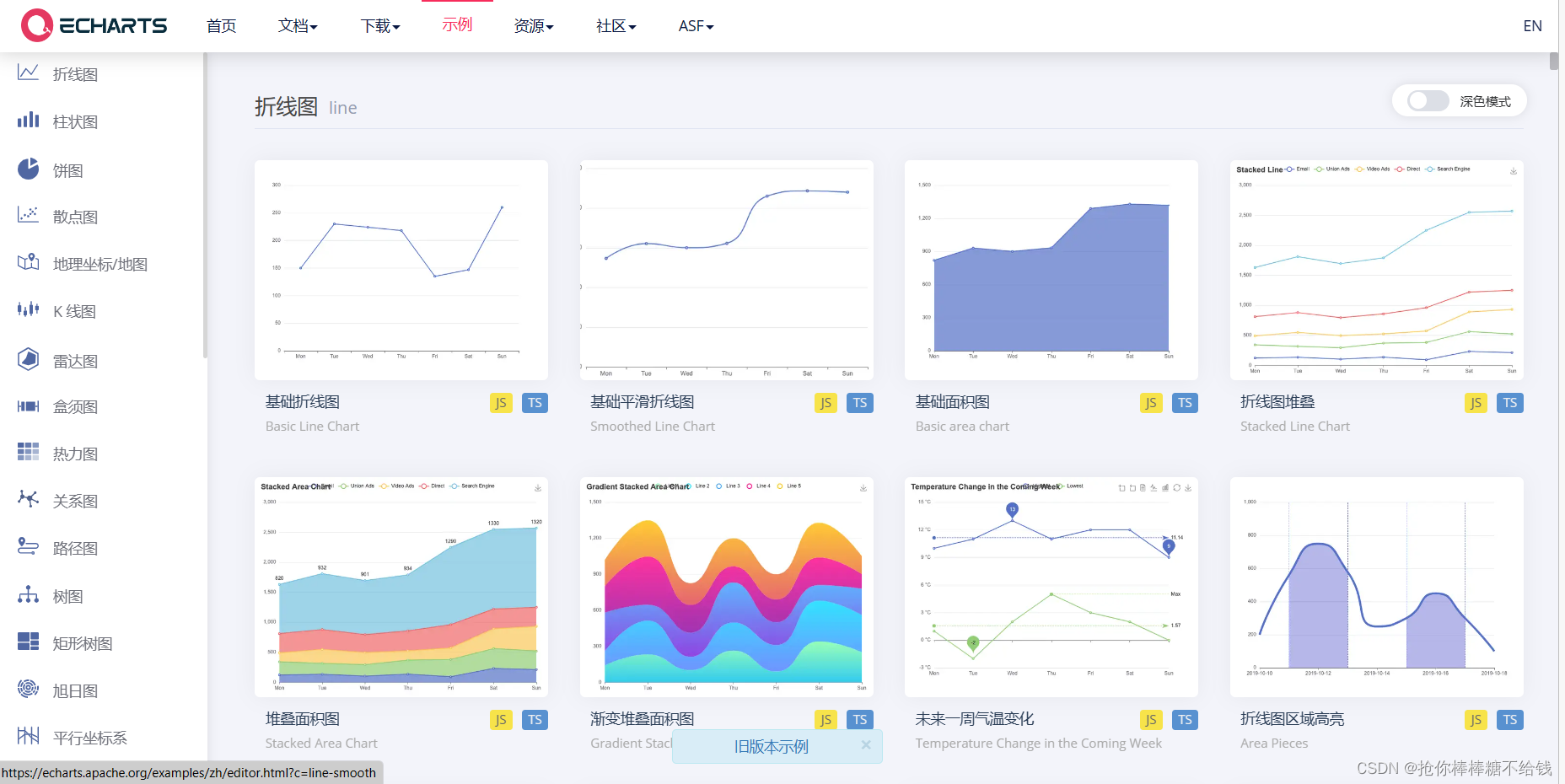This screenshot has width=1565, height=784.
Task: Open TS editor for 折线图区域高亮
Action: coord(1510,720)
